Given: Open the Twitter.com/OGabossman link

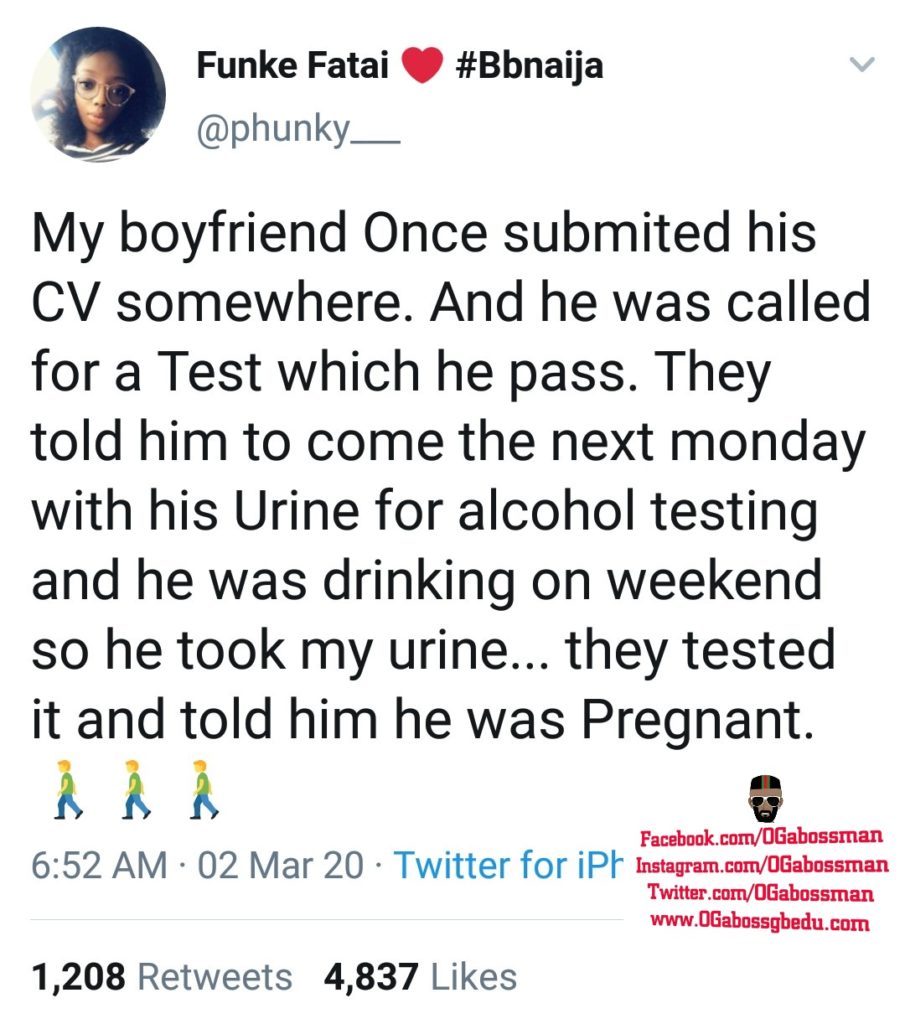Looking at the screenshot, I should (x=760, y=893).
